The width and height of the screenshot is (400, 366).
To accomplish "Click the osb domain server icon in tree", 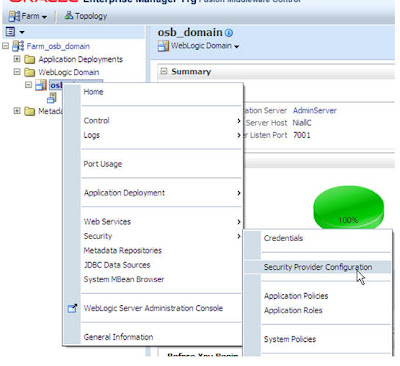I will pos(41,85).
